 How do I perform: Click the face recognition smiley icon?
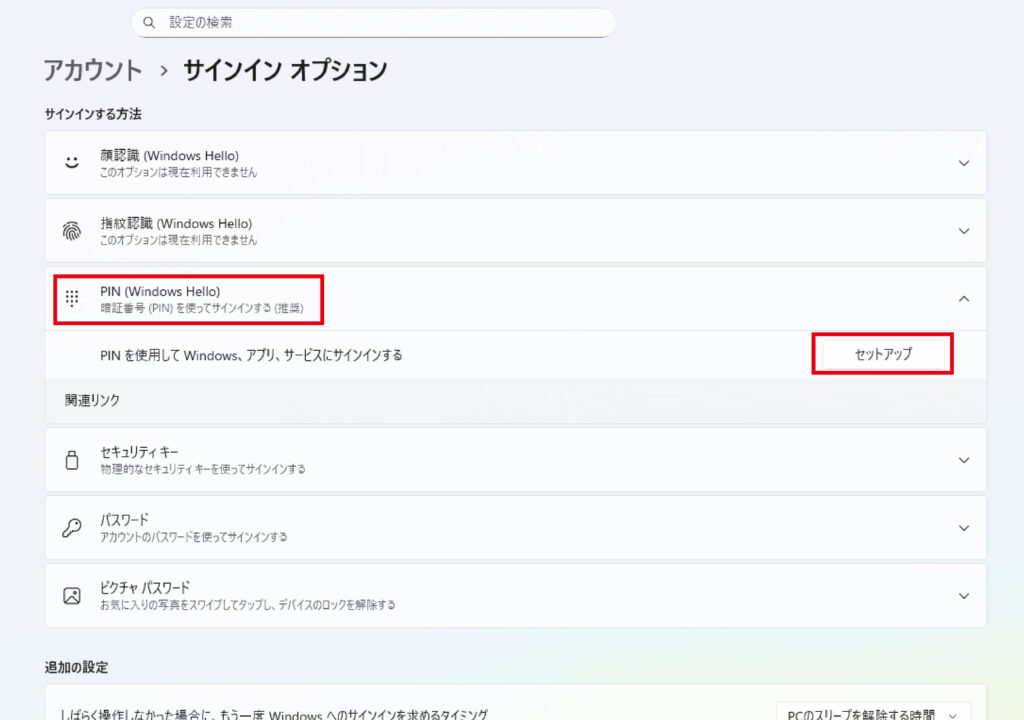click(x=72, y=162)
